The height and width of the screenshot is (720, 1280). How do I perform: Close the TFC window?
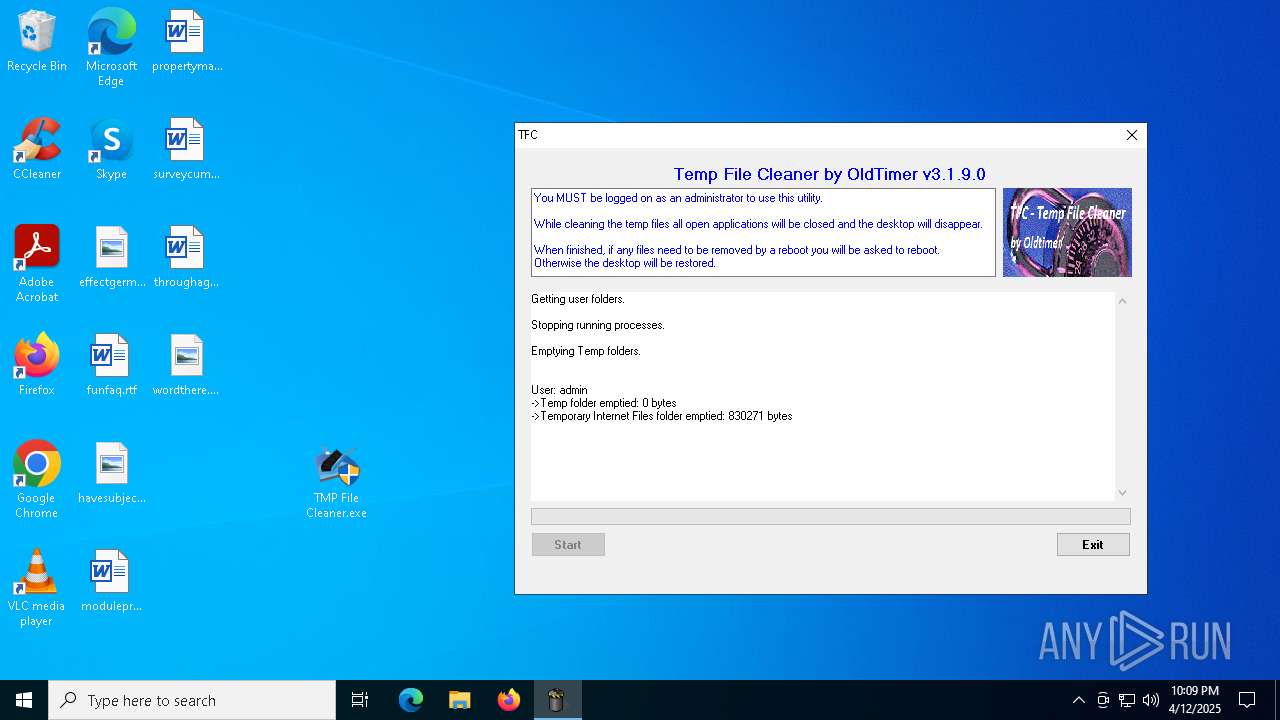[1132, 135]
